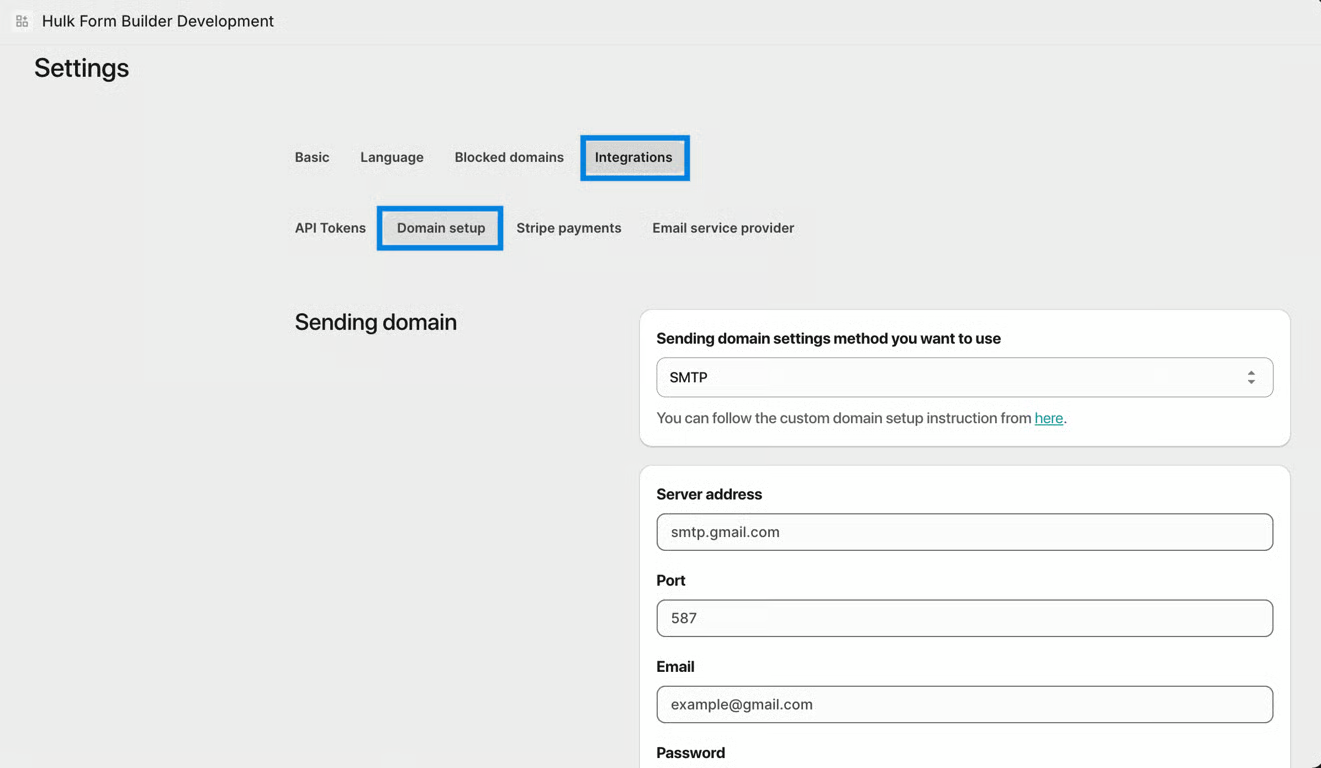1321x768 pixels.
Task: Click the Settings page heading
Action: tap(82, 68)
